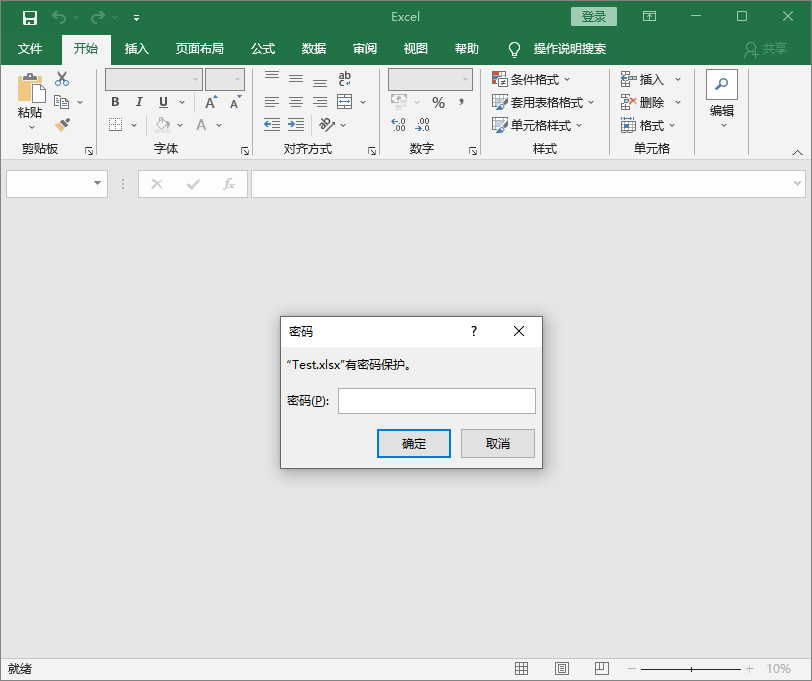Image resolution: width=812 pixels, height=681 pixels.
Task: Switch to the 视图 ribbon tab
Action: click(x=414, y=48)
